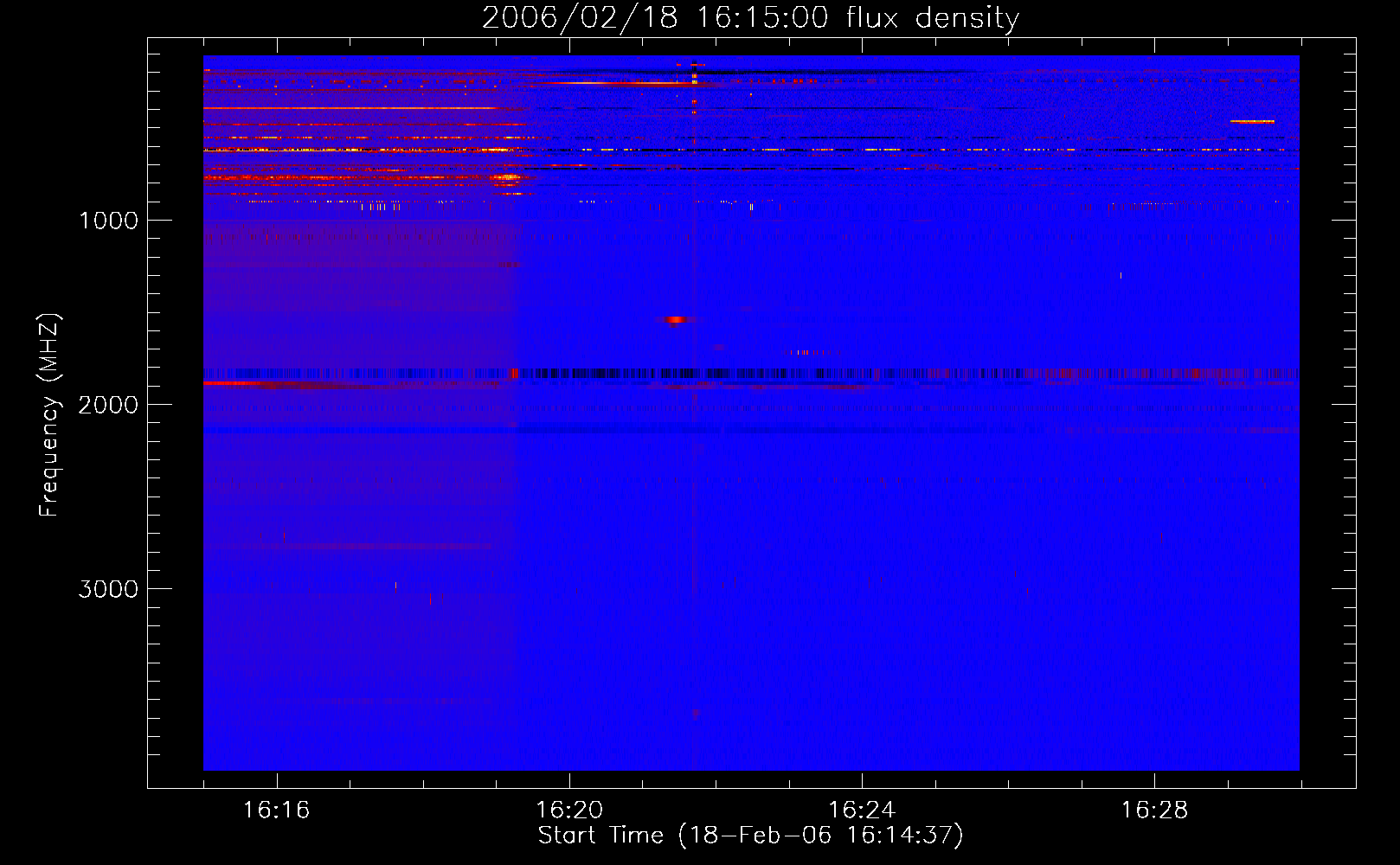Click the 16:20 time tick label
This screenshot has width=1400, height=865.
click(569, 810)
